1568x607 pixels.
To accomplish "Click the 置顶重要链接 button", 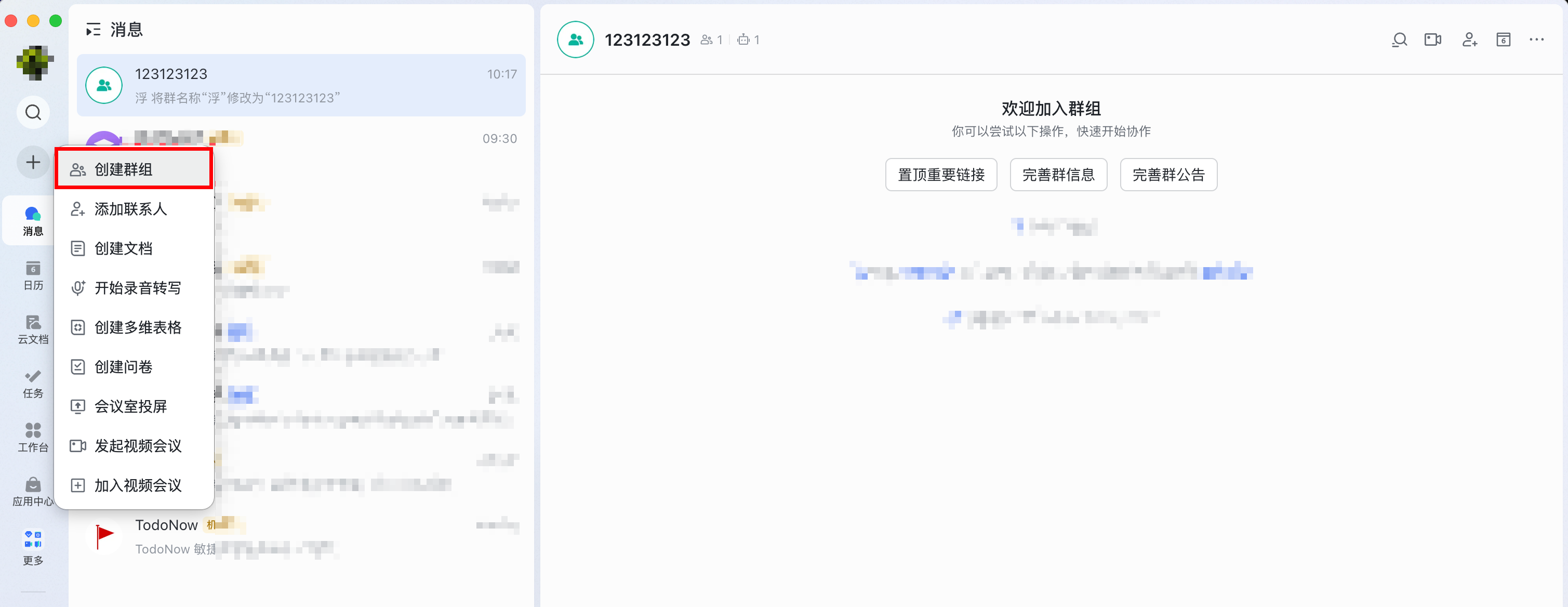I will pyautogui.click(x=940, y=175).
